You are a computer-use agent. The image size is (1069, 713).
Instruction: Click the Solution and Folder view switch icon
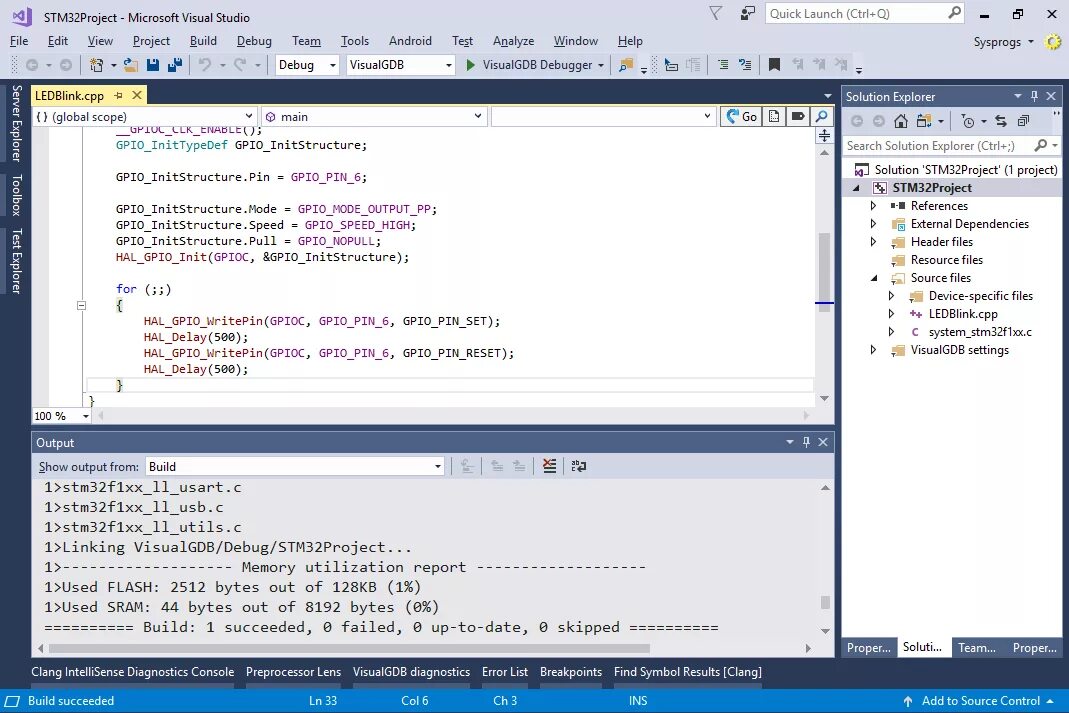click(x=924, y=121)
